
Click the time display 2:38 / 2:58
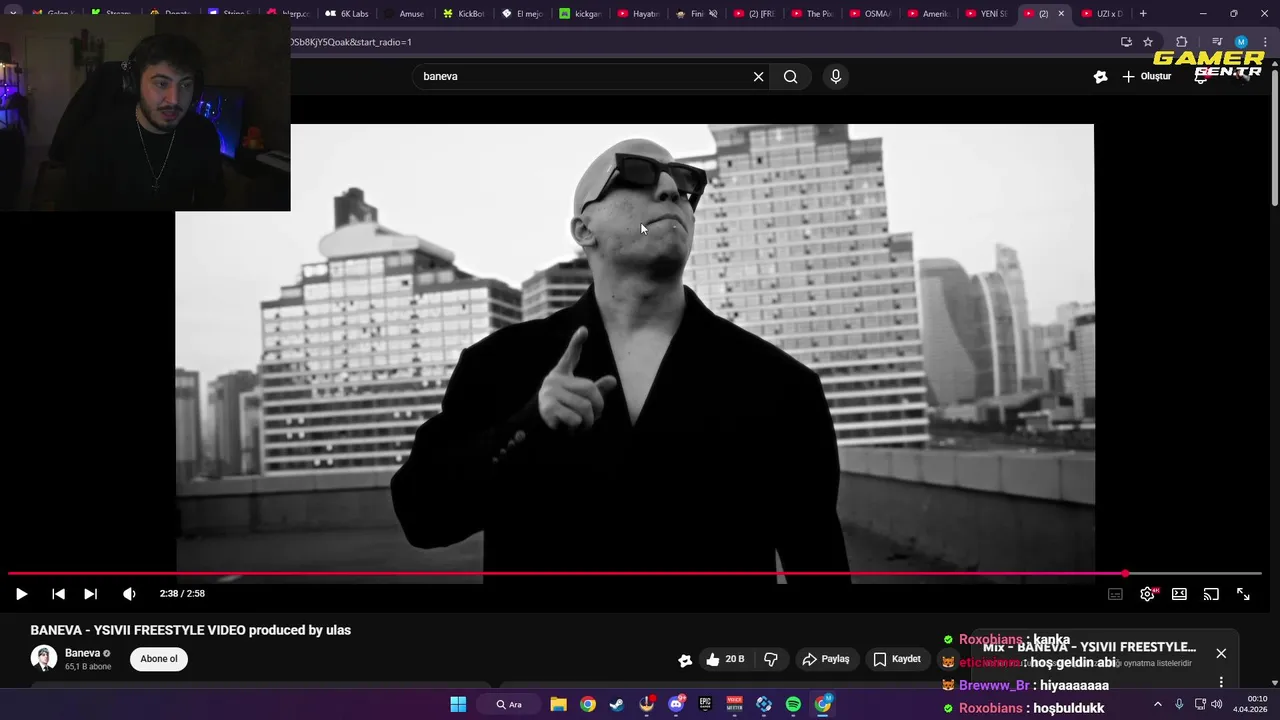pos(182,594)
